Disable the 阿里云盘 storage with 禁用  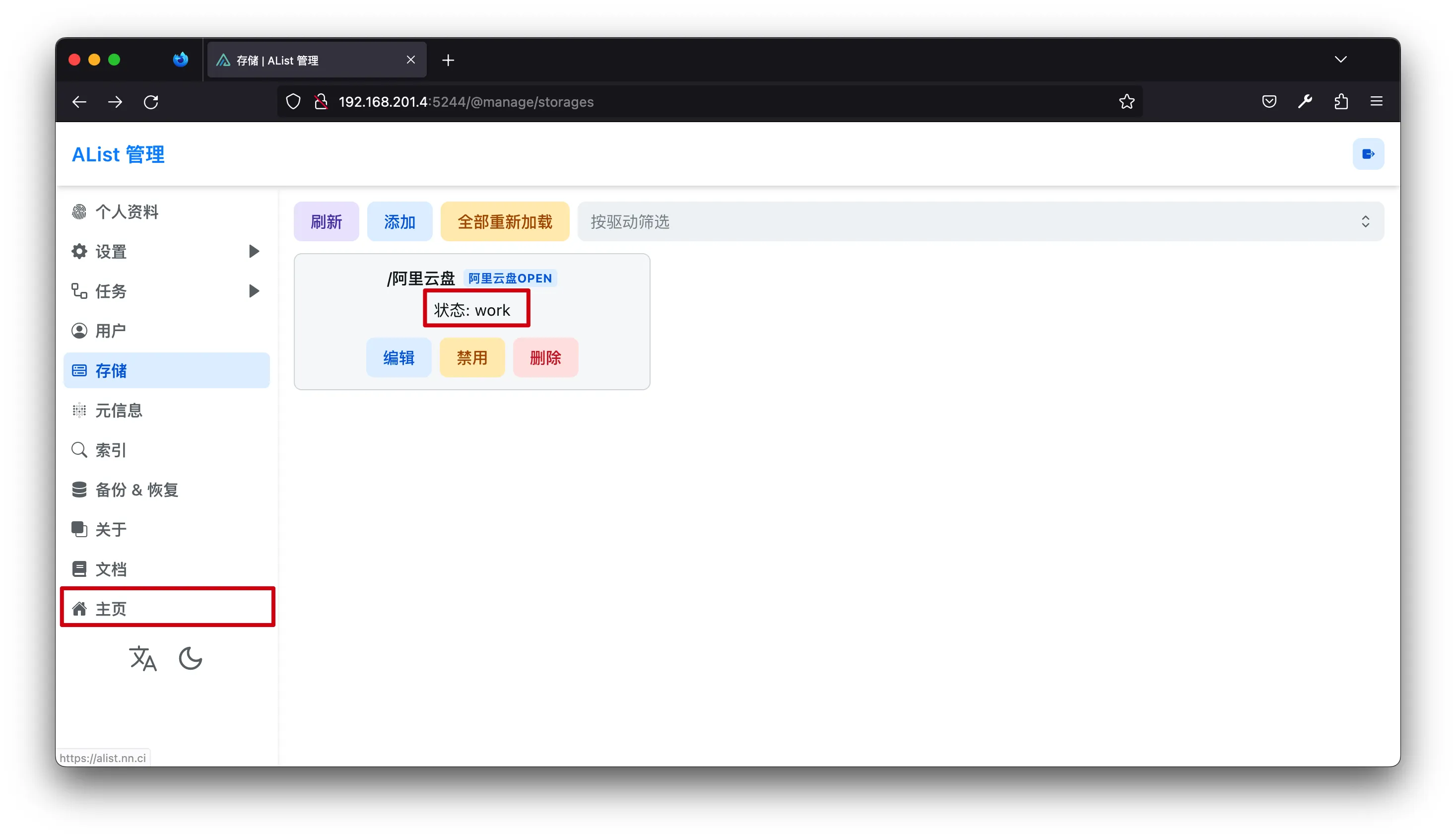[471, 357]
